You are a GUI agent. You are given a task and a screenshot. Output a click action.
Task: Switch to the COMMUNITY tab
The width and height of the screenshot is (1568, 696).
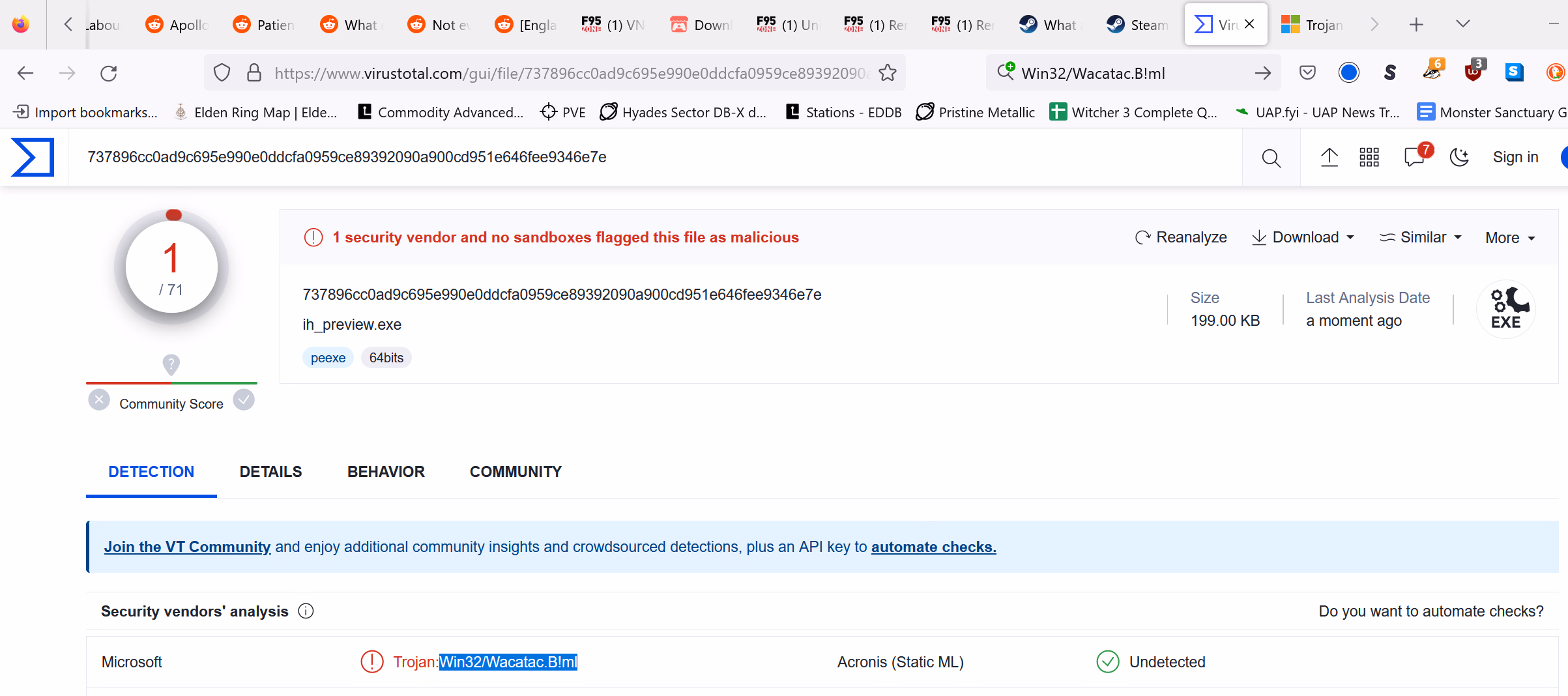pos(515,472)
